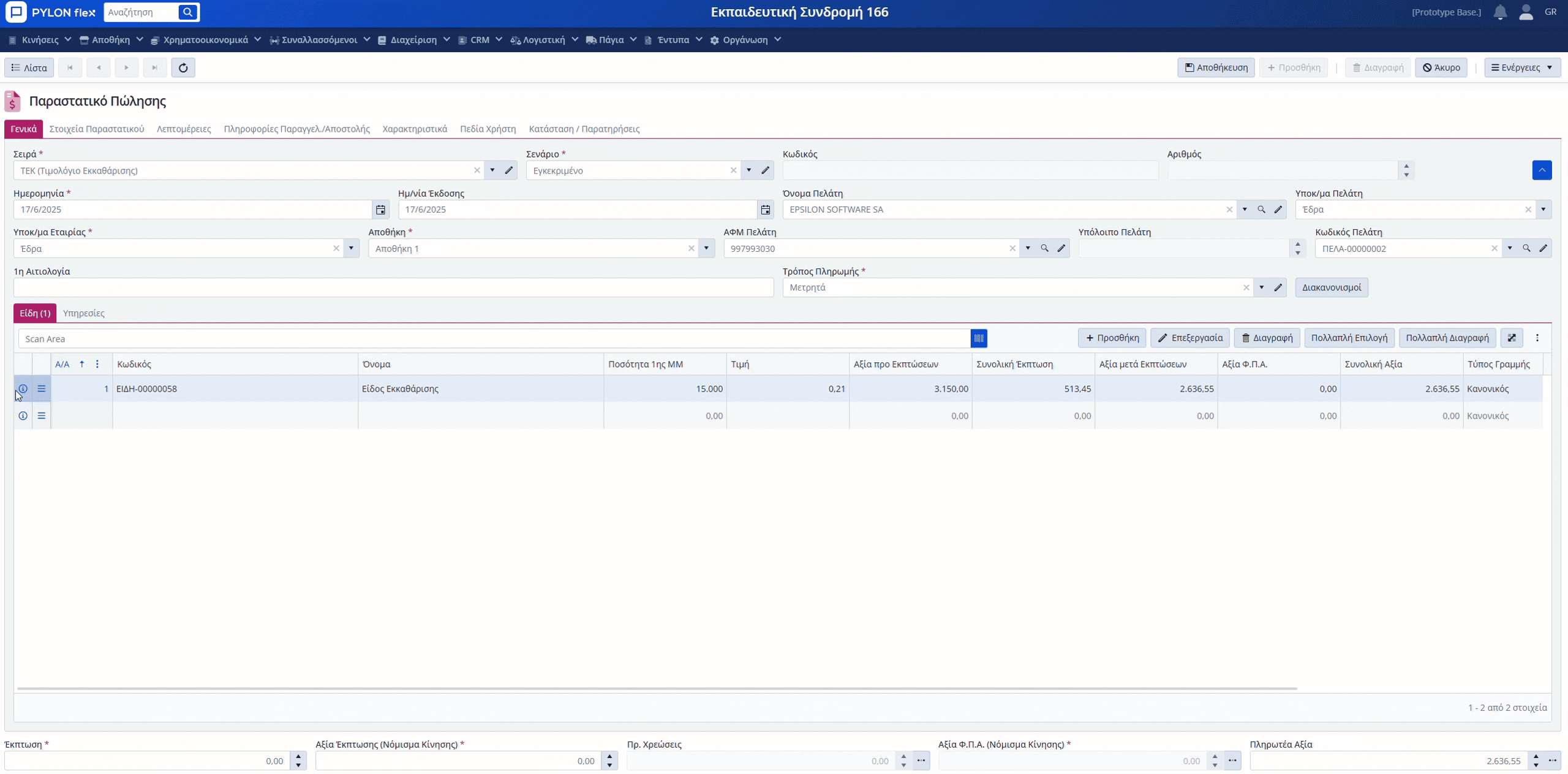Open grid options three-dot menu
The height and width of the screenshot is (774, 1568).
1537,338
